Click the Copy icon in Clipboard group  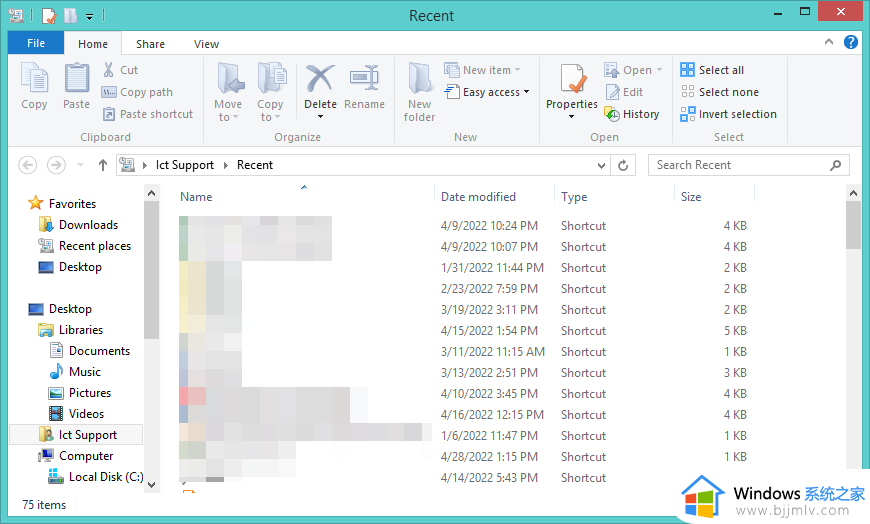pyautogui.click(x=34, y=78)
